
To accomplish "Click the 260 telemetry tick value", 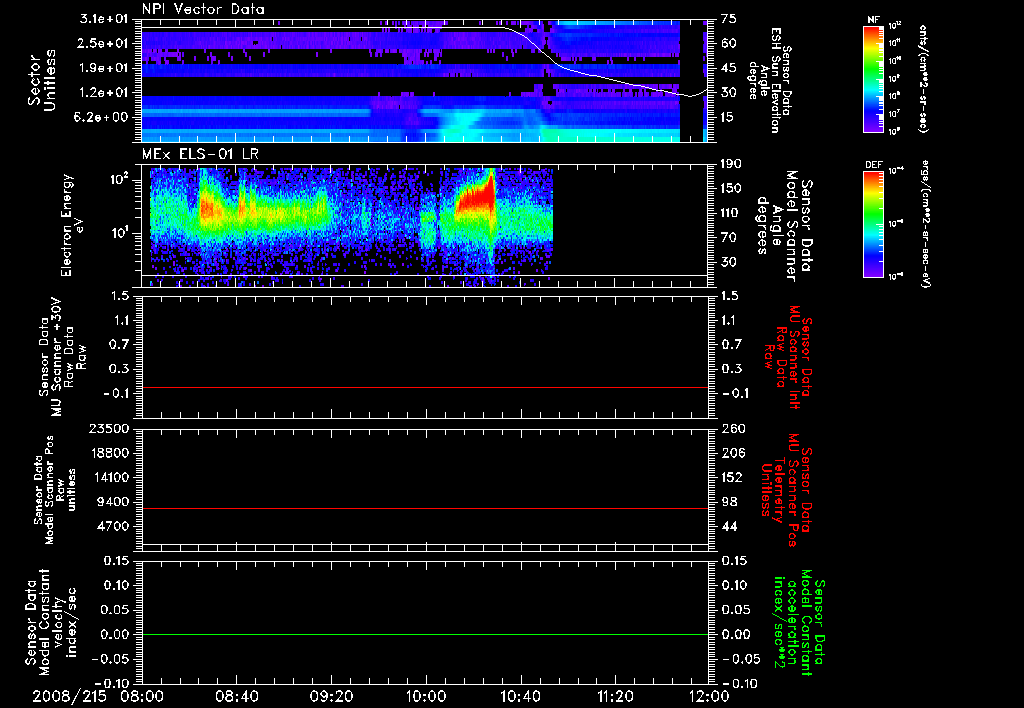I will pos(732,428).
